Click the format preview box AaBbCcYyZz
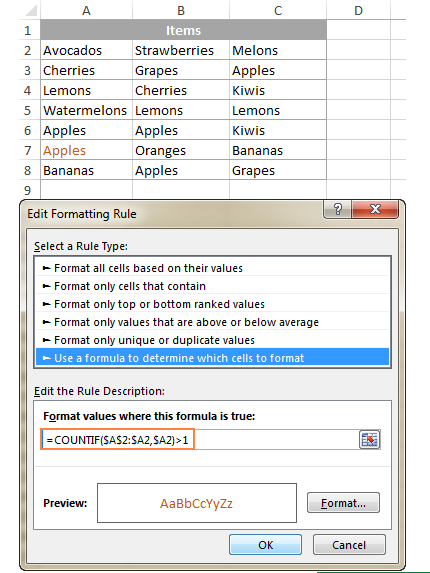Viewport: 430px width, 573px height. [197, 503]
